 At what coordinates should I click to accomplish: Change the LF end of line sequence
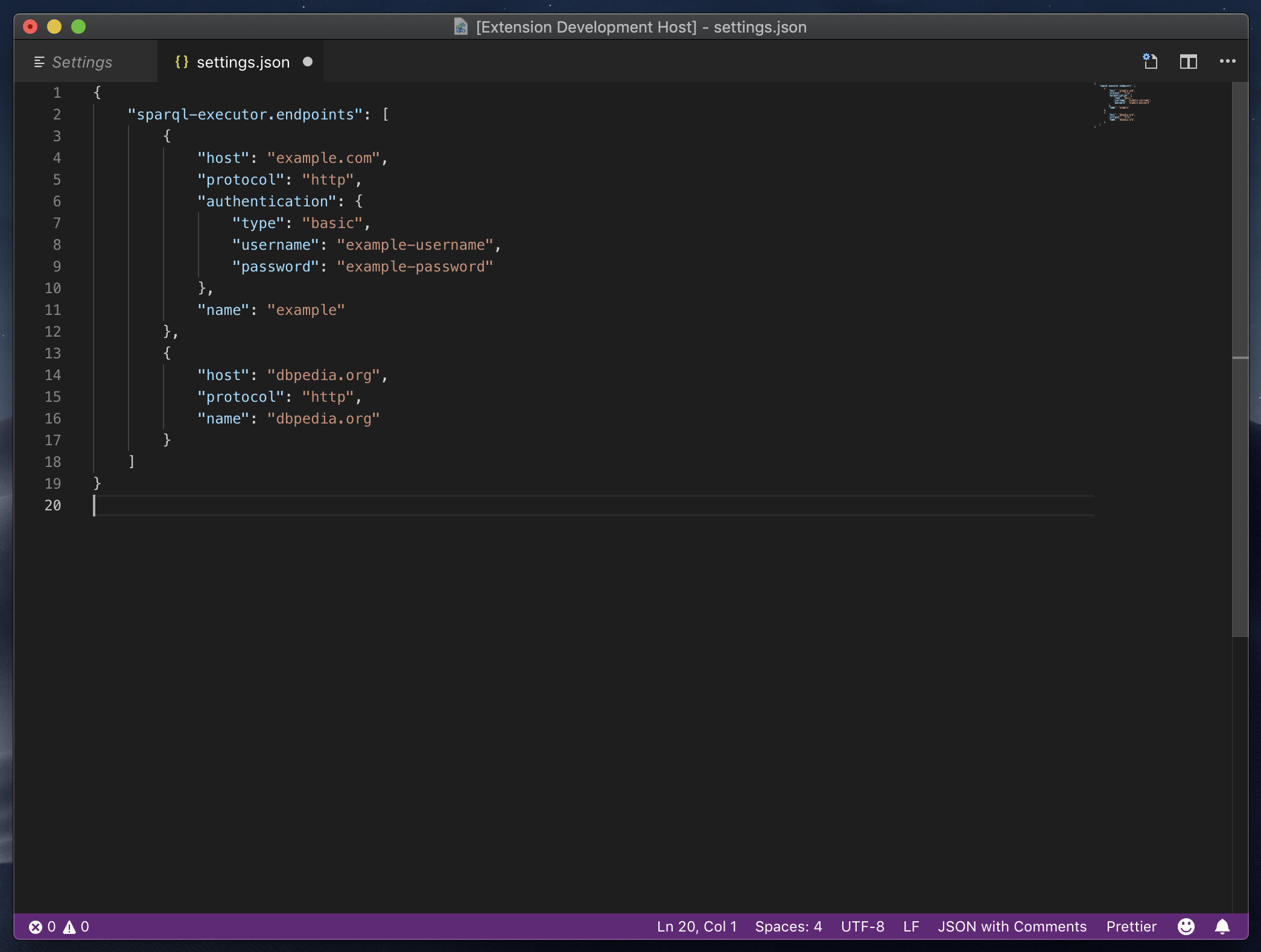[x=911, y=927]
